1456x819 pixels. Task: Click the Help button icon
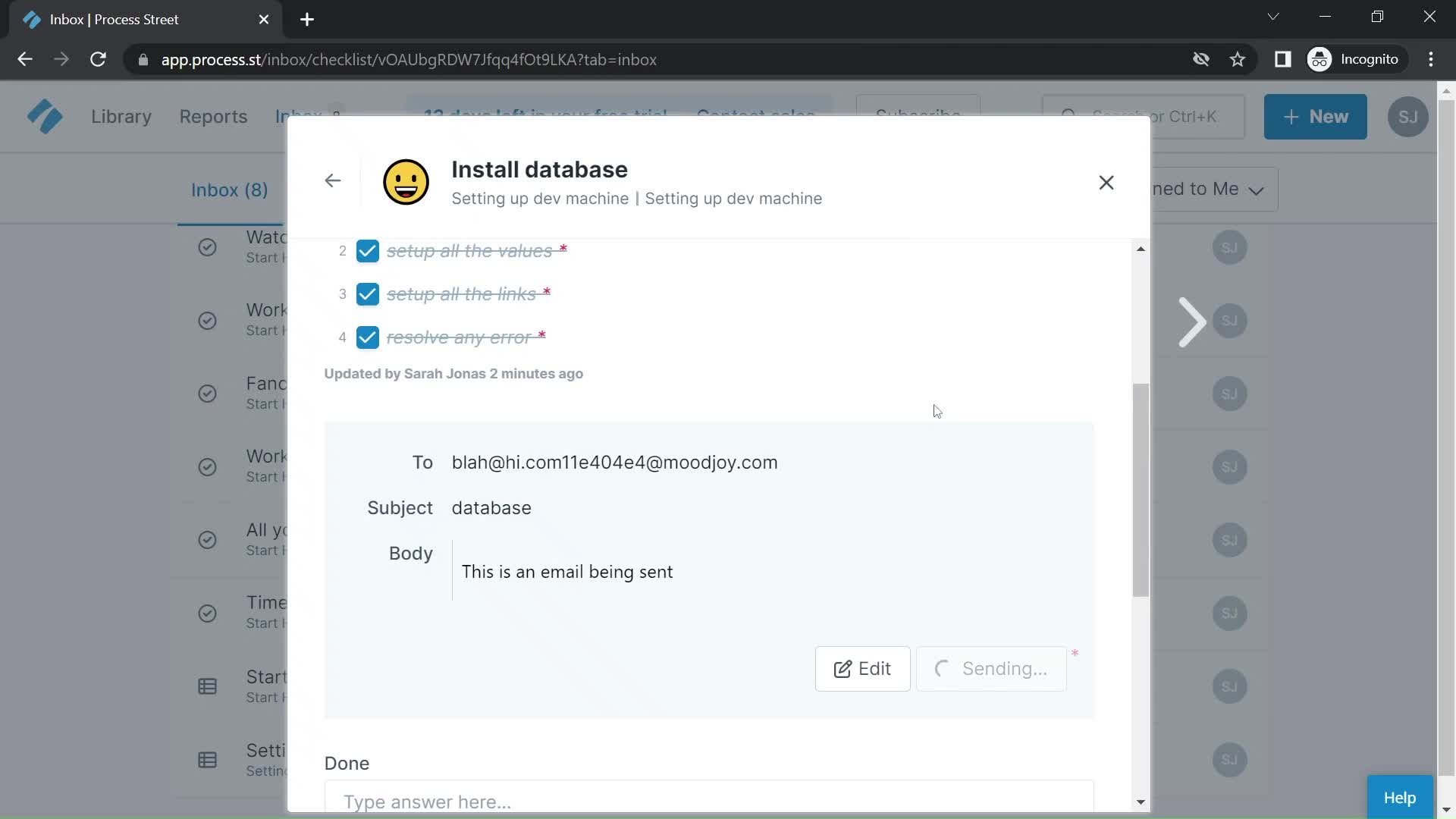point(1400,797)
